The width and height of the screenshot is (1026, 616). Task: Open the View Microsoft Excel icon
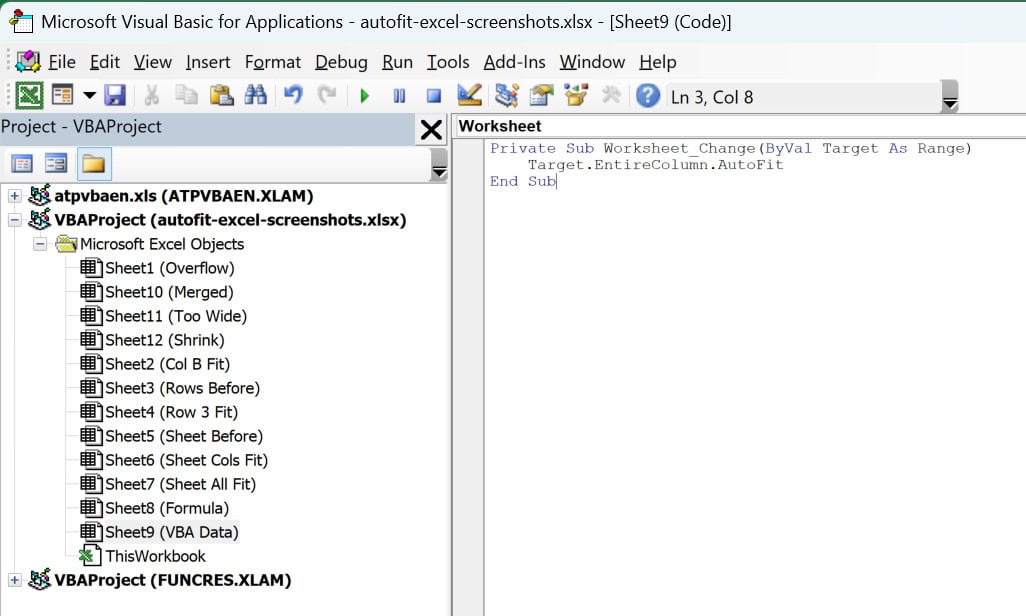pos(29,96)
